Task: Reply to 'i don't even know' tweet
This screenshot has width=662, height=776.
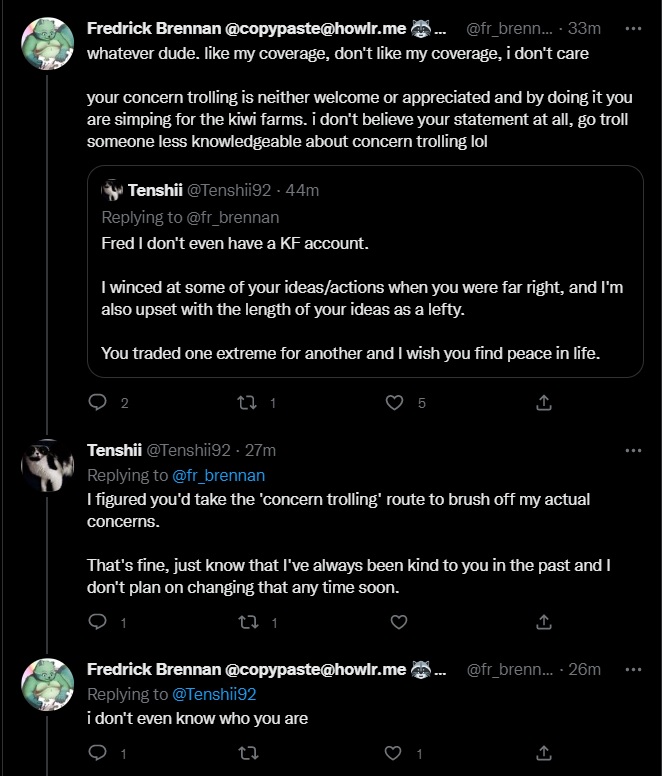Action: pyautogui.click(x=98, y=752)
